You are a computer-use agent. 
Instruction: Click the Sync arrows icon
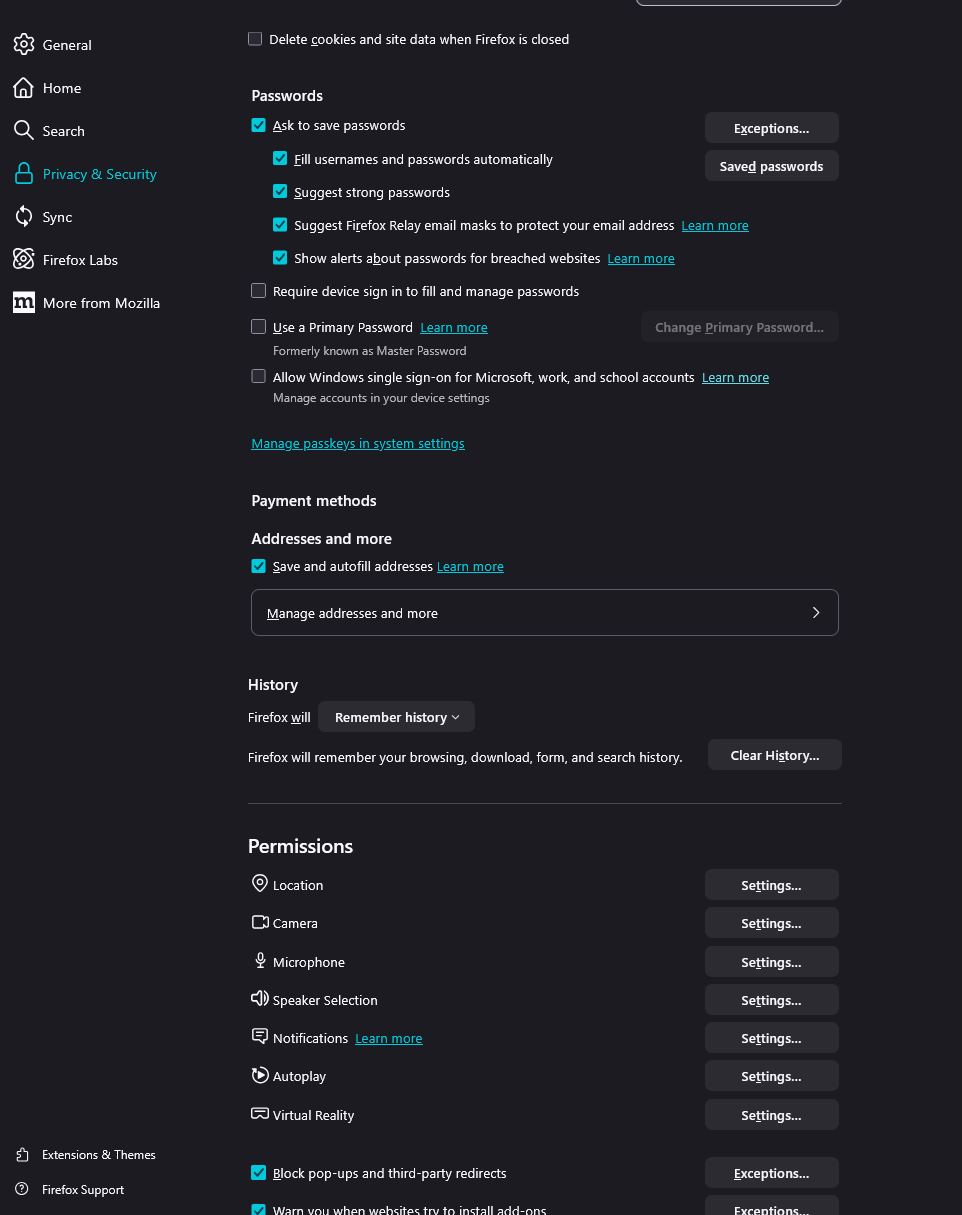pos(24,217)
